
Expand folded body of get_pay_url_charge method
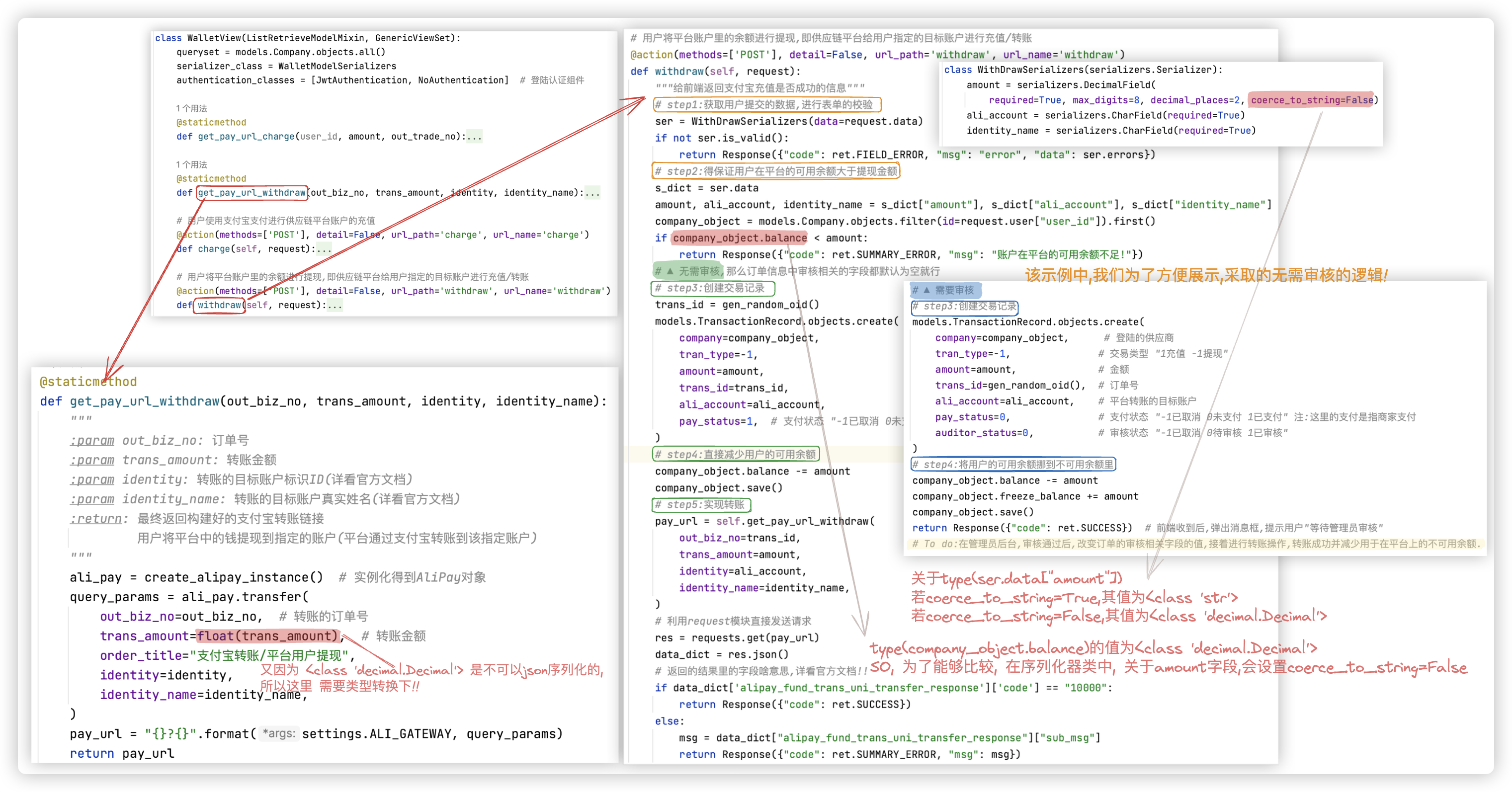tap(474, 137)
